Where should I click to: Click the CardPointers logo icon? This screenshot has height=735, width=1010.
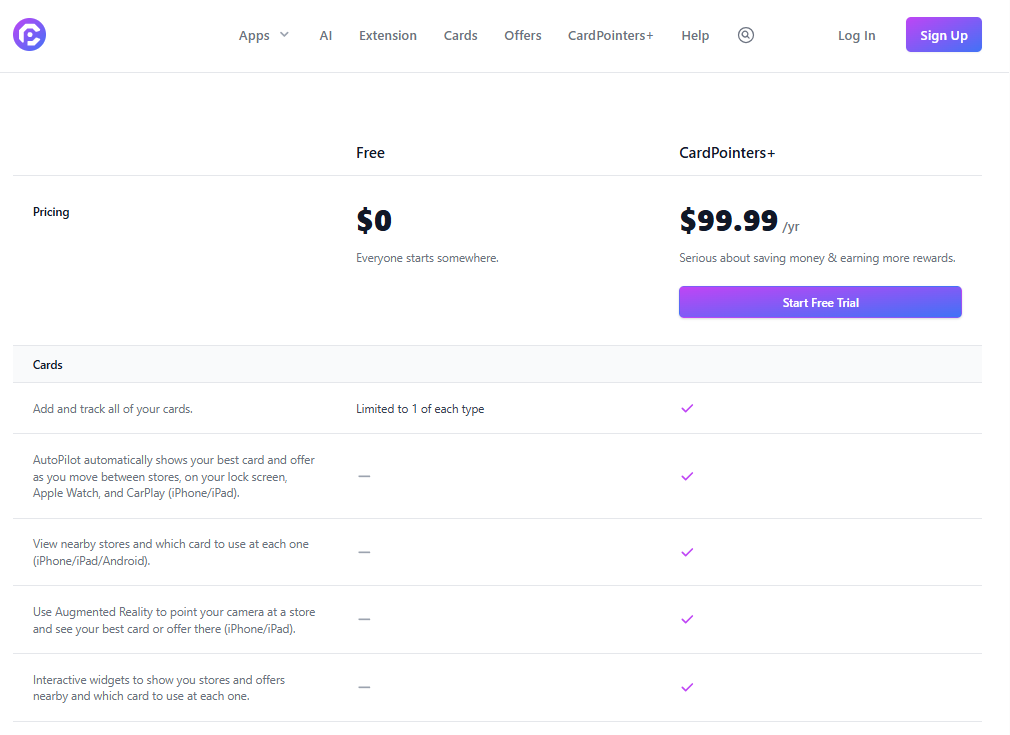[x=30, y=35]
